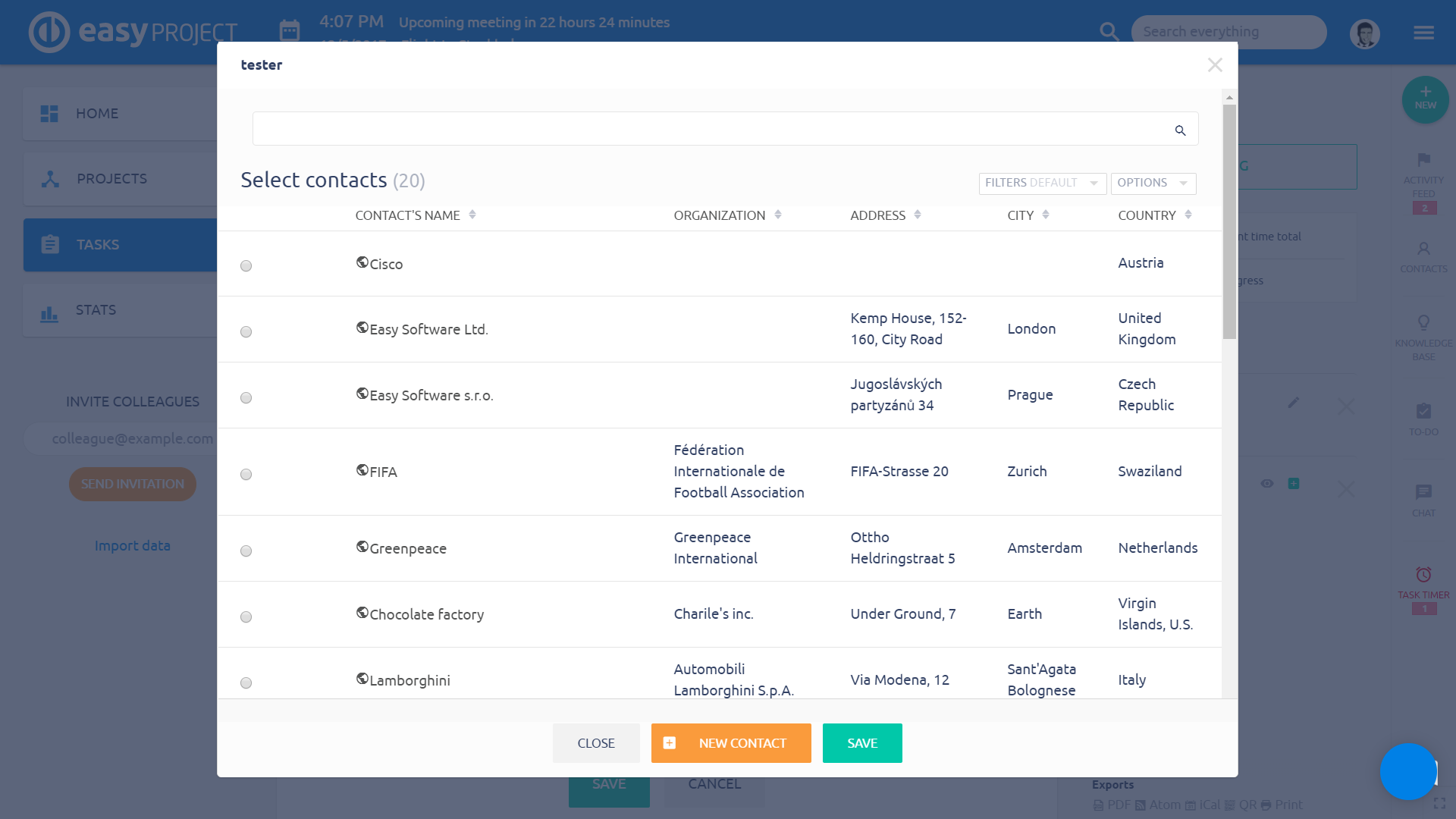Open the Lamborghini contact name
The width and height of the screenshot is (1456, 819).
409,681
